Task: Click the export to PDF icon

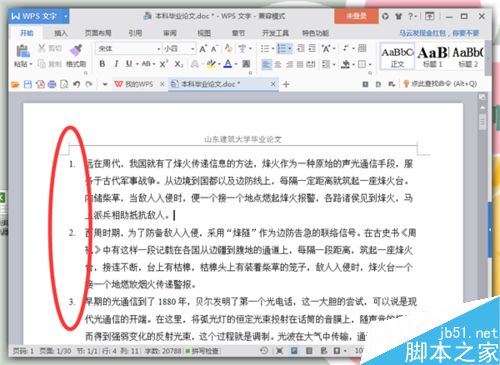Action: pyautogui.click(x=40, y=84)
